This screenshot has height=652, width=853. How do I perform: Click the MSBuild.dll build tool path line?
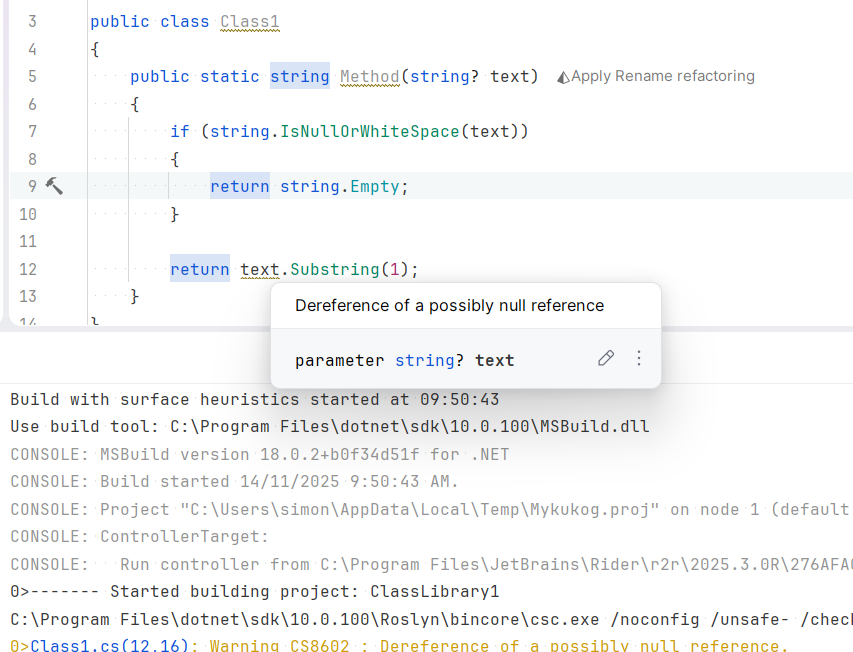329,426
